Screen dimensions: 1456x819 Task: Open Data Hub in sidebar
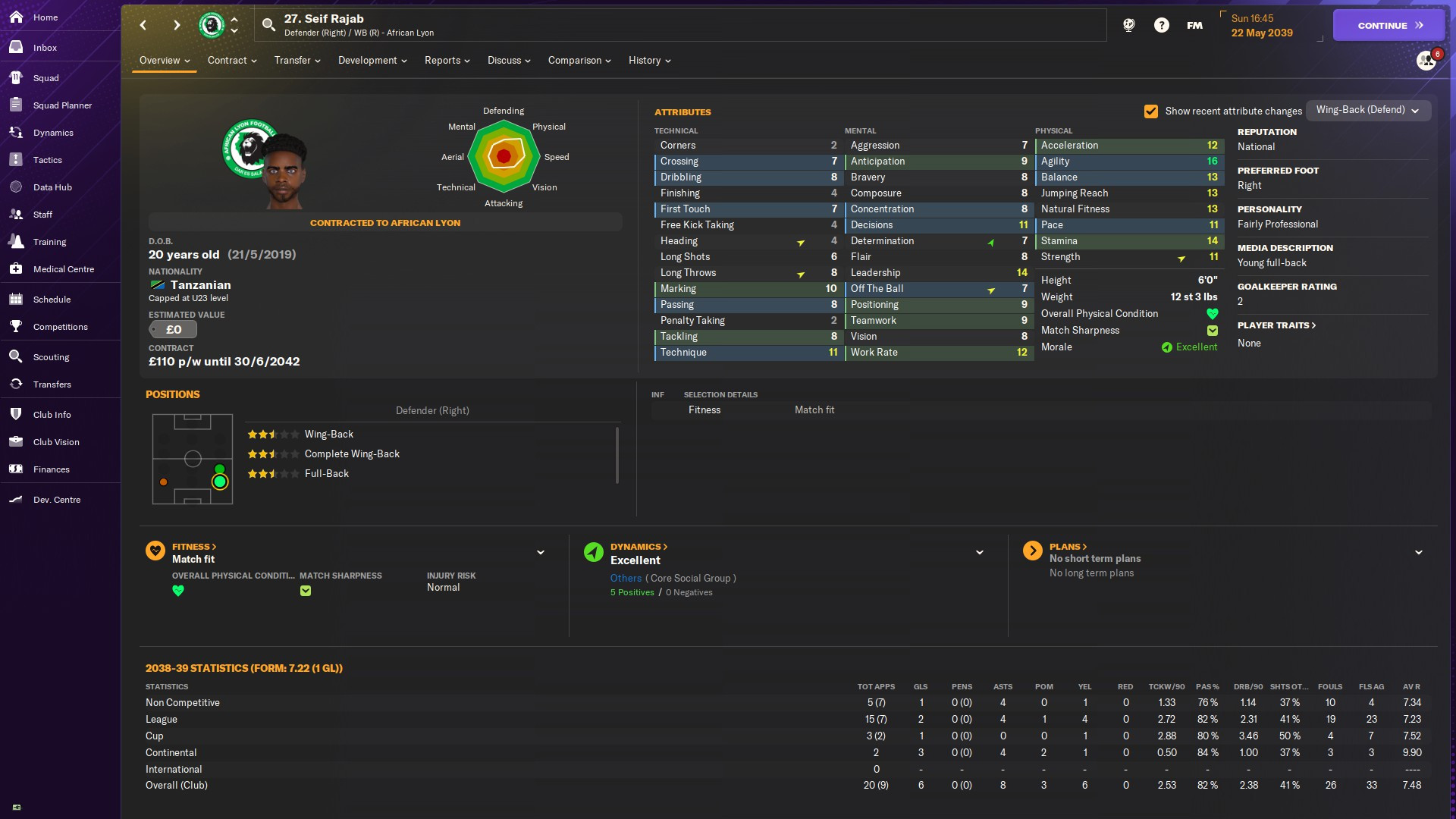52,187
